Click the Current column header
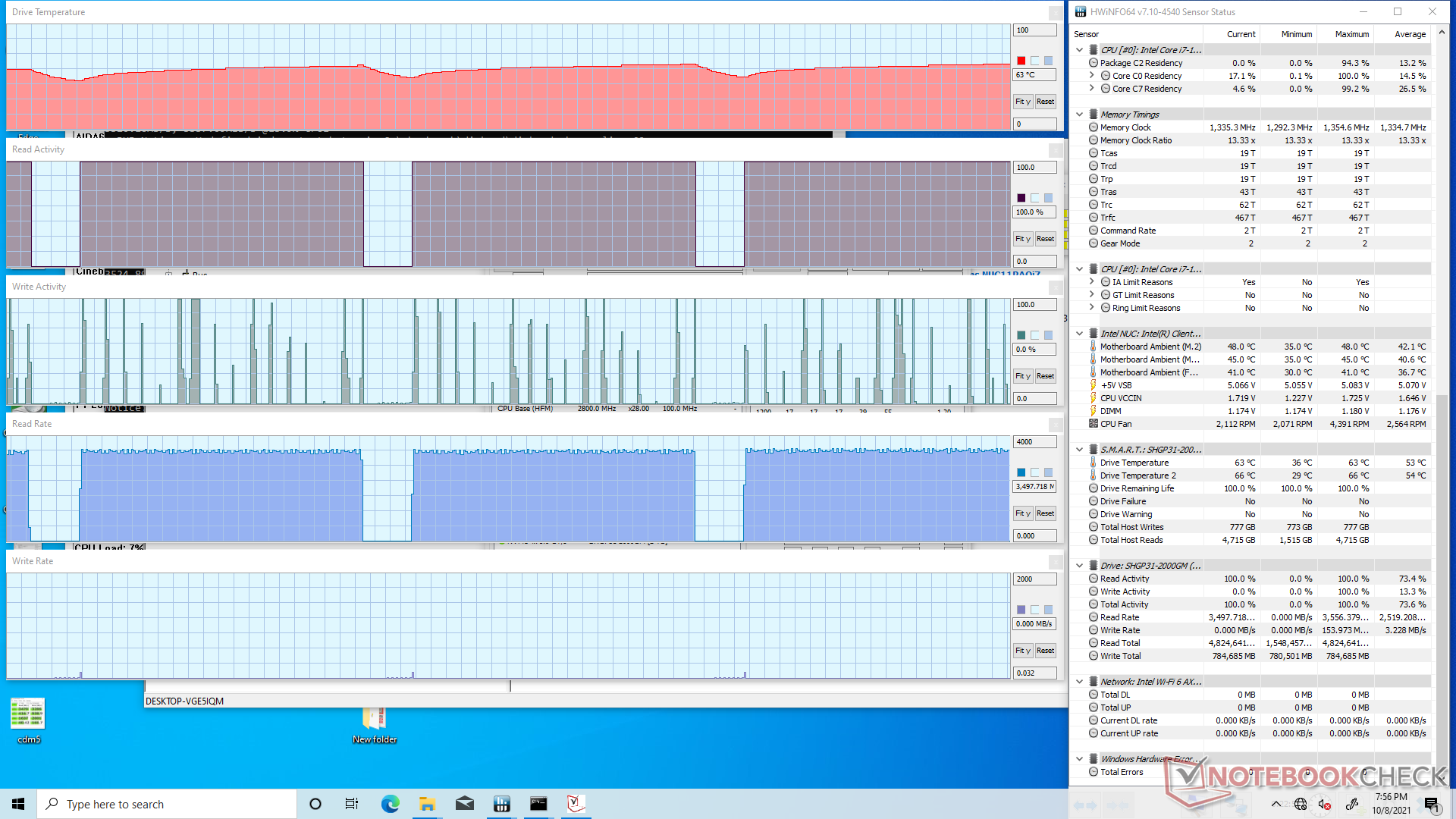This screenshot has height=819, width=1456. pos(1231,34)
